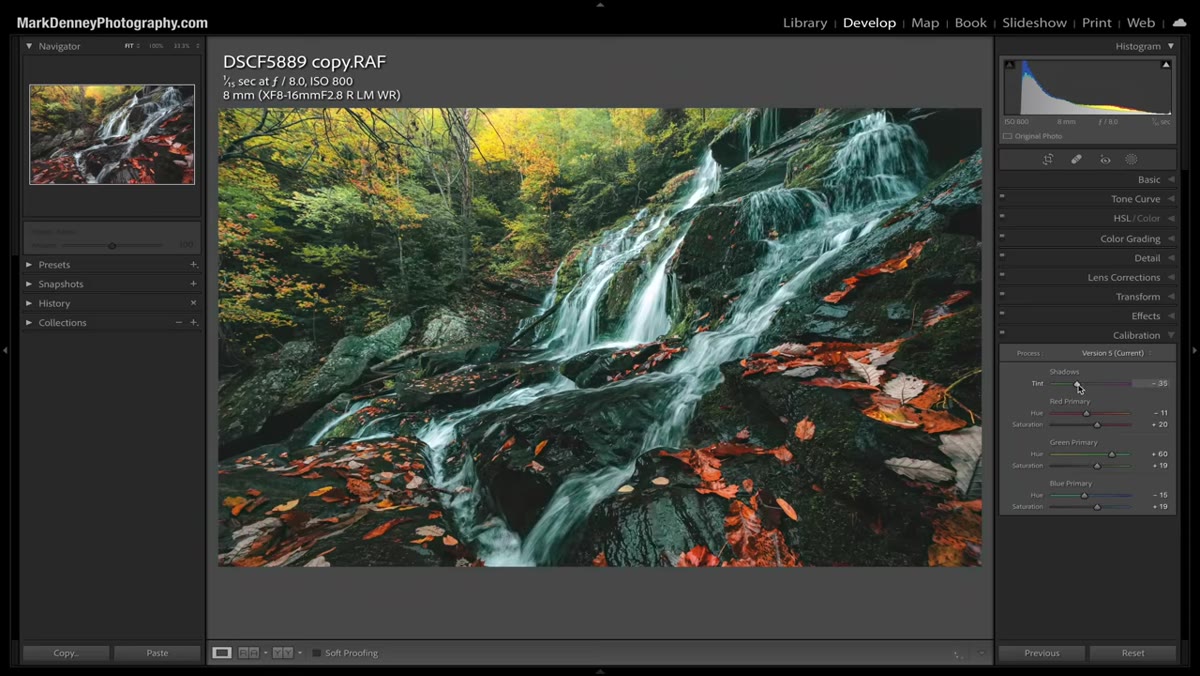Click the Reset button
1200x676 pixels.
pos(1133,653)
